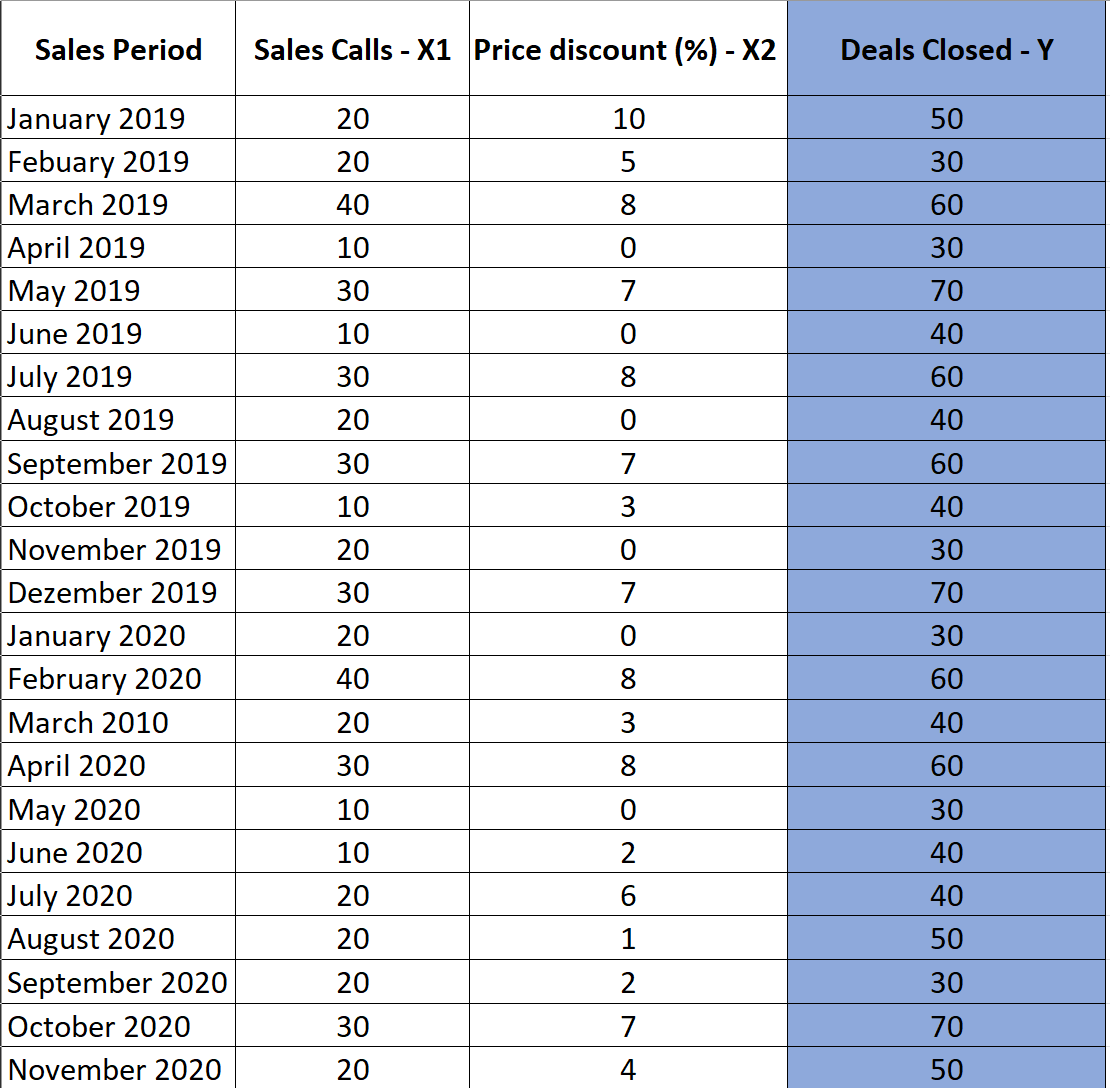
Task: Select the March 2010 cell
Action: 118,721
